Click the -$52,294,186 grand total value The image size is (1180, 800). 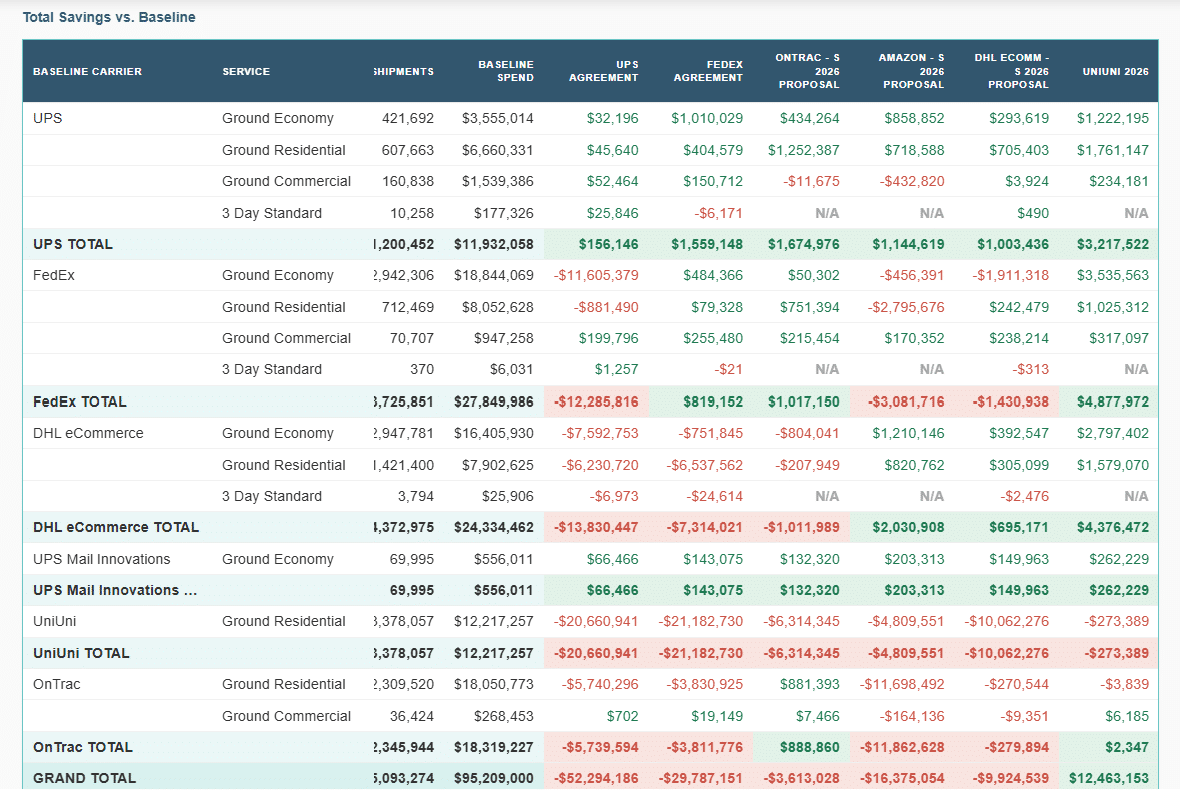click(596, 778)
